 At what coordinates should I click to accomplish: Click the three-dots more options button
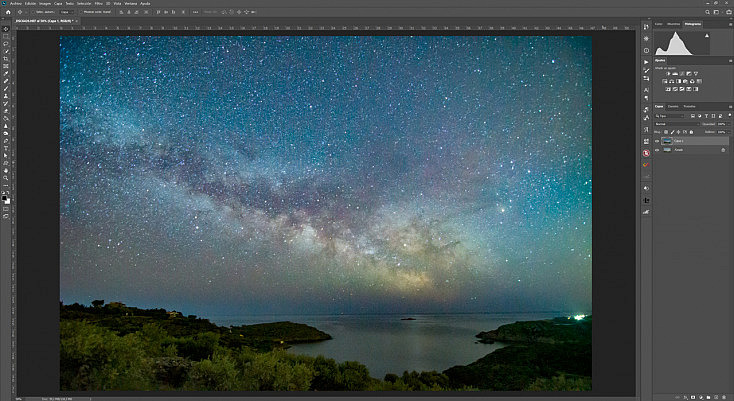[195, 12]
